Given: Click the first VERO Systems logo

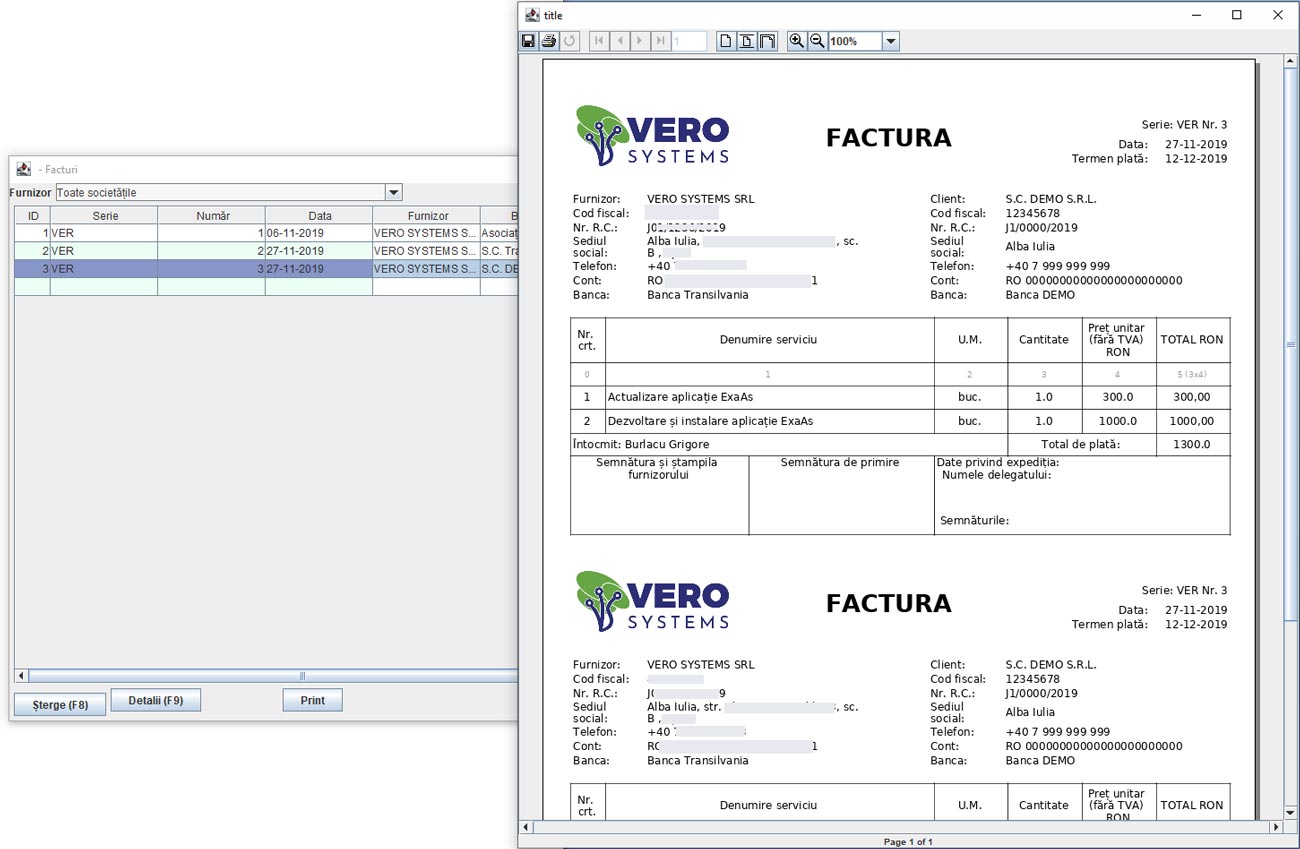Looking at the screenshot, I should coord(652,135).
